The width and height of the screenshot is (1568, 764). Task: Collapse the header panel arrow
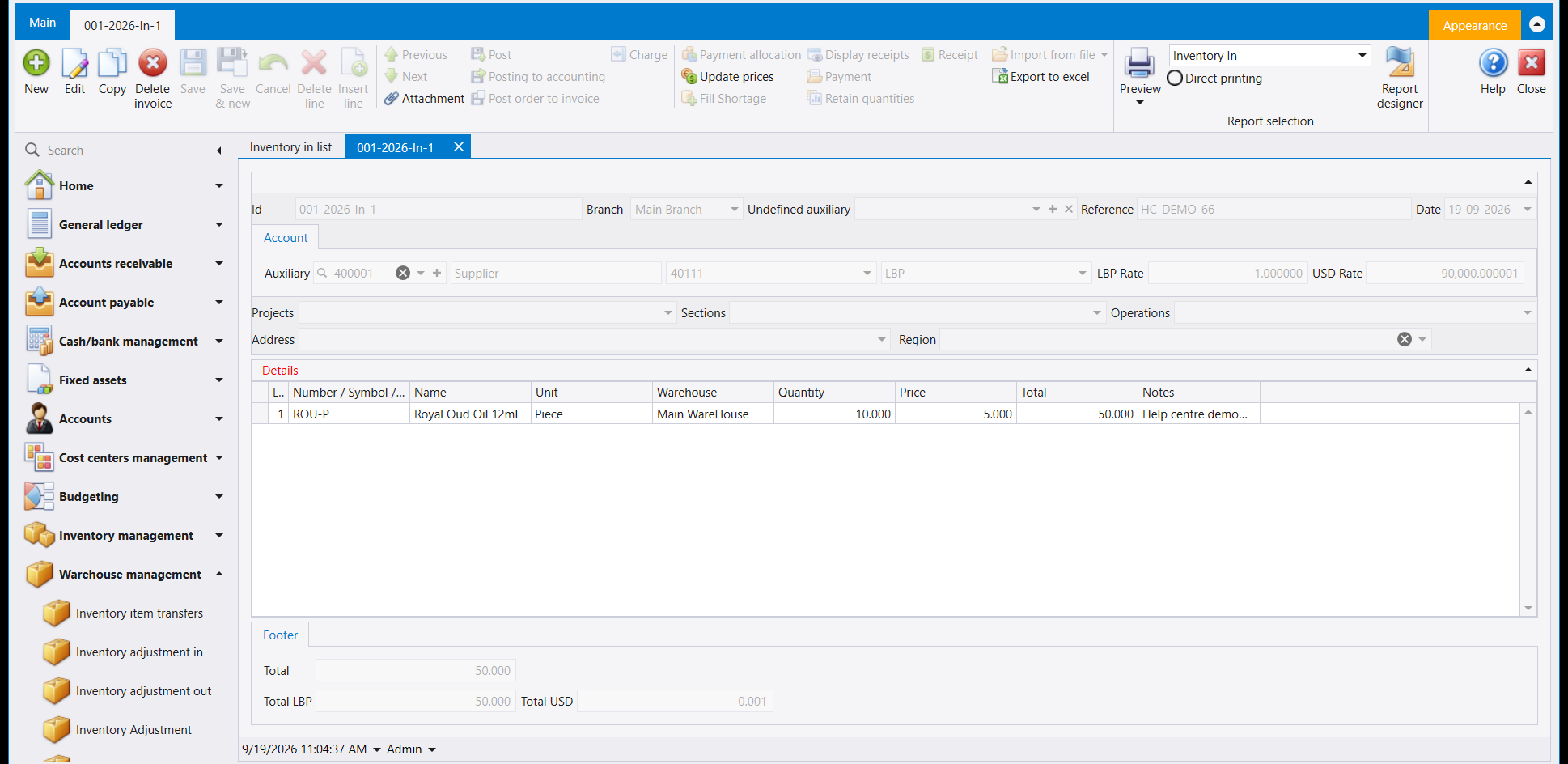click(x=1528, y=182)
